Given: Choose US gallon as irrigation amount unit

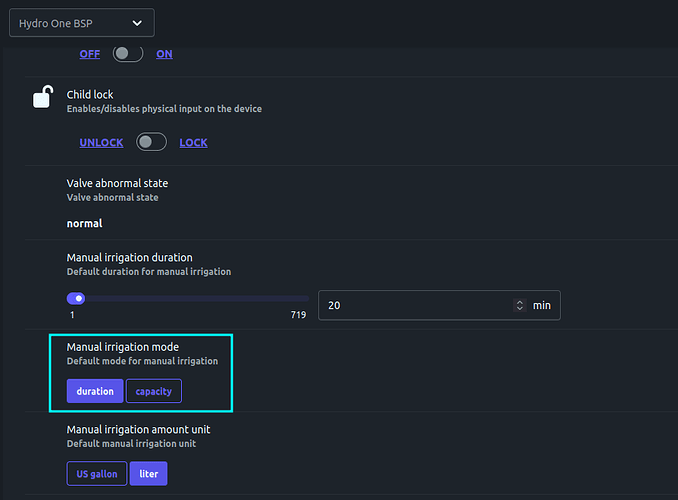Looking at the screenshot, I should tap(97, 474).
